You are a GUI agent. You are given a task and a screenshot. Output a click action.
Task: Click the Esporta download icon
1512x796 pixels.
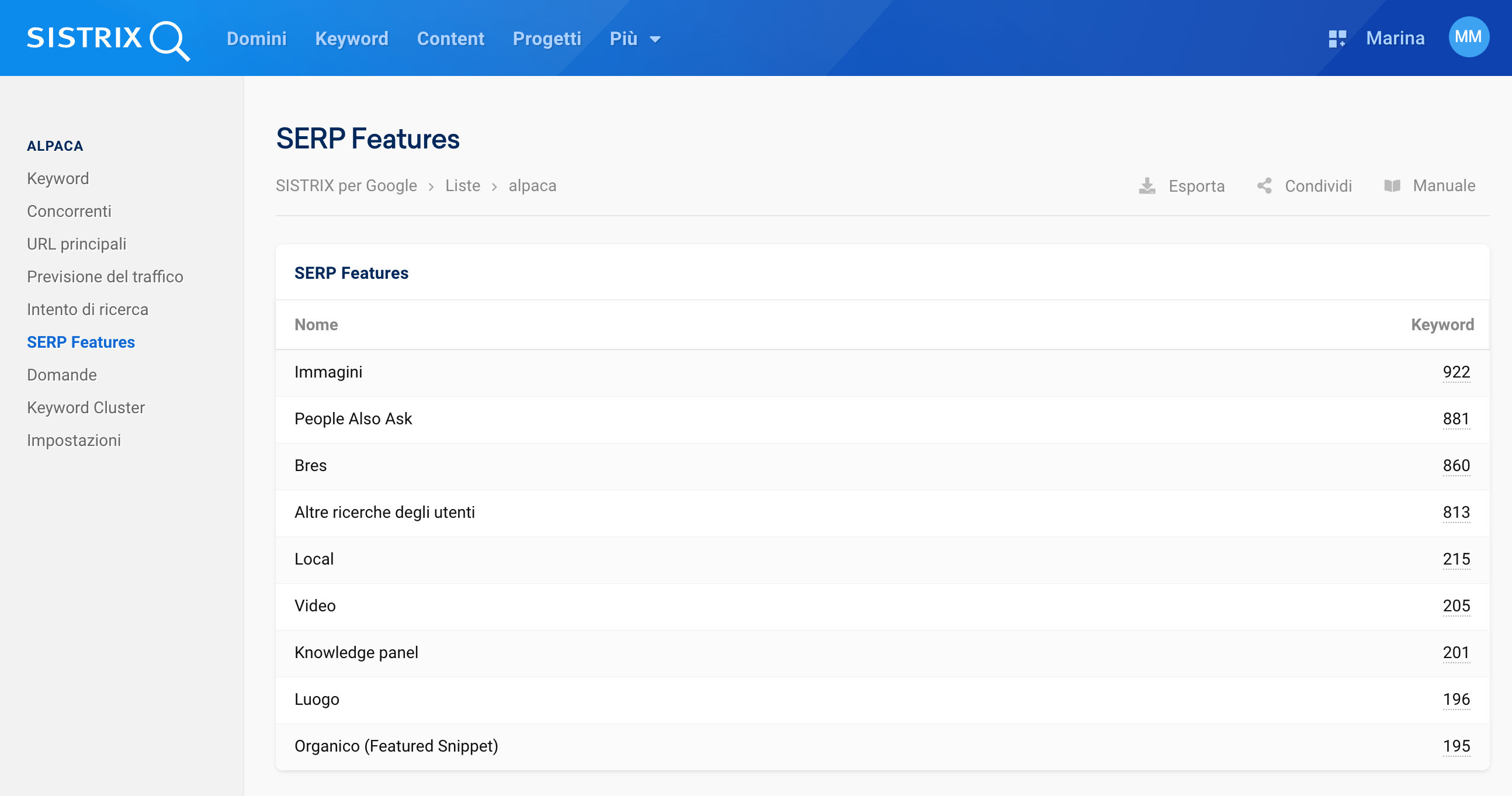point(1147,186)
